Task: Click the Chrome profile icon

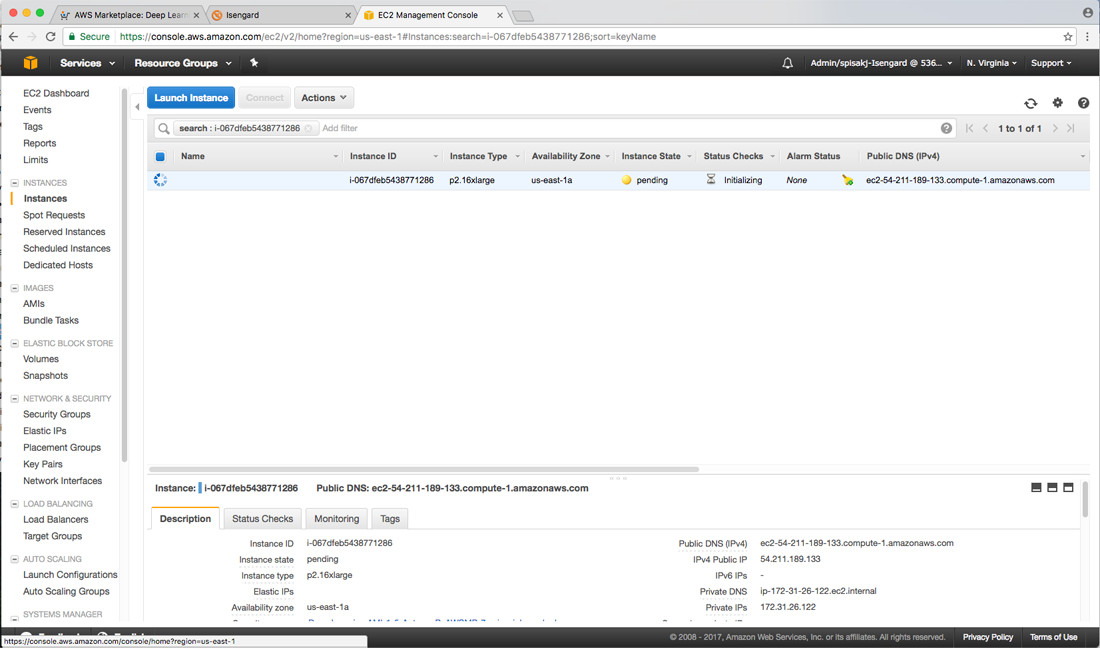Action: [1088, 13]
